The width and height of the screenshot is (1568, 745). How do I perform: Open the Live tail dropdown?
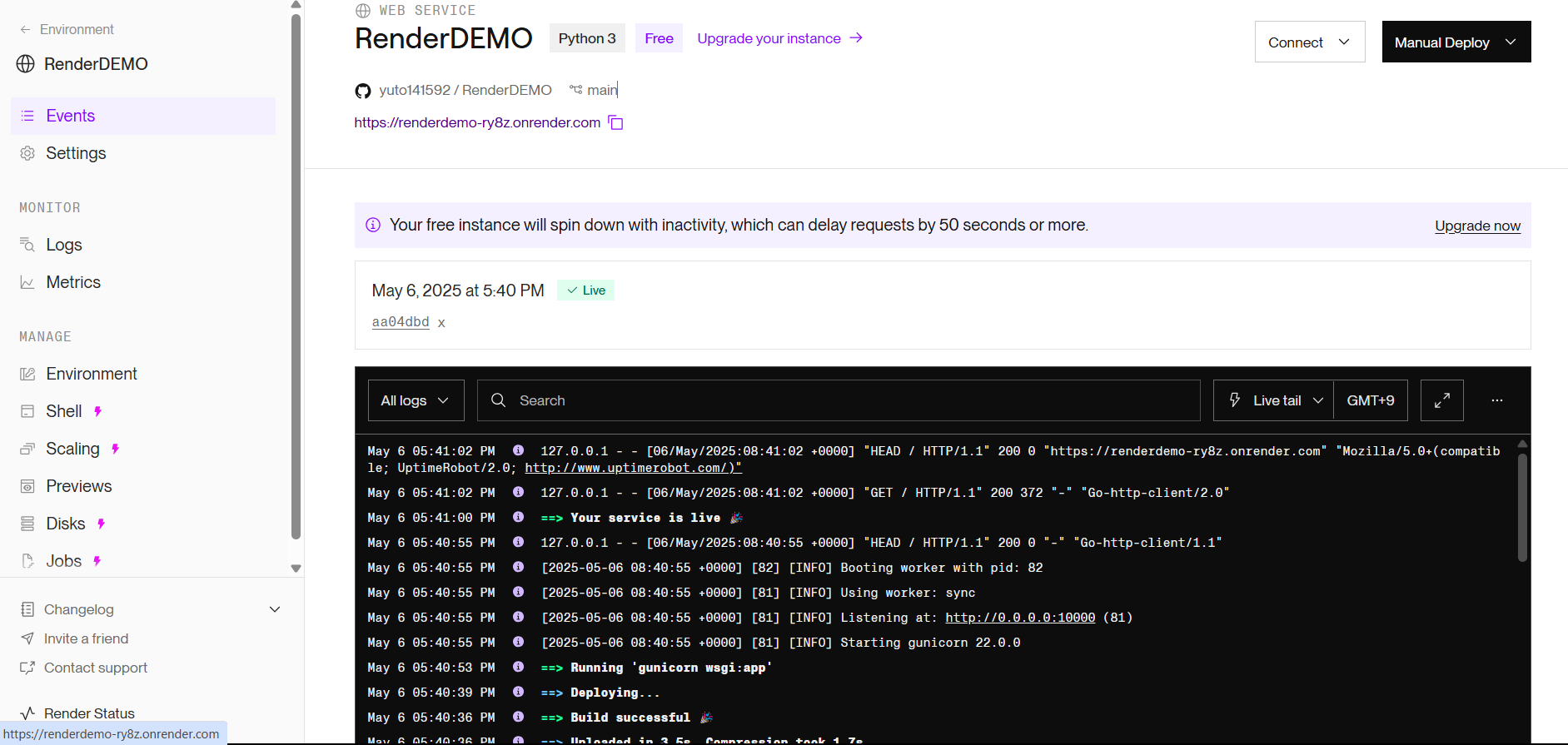pyautogui.click(x=1273, y=400)
